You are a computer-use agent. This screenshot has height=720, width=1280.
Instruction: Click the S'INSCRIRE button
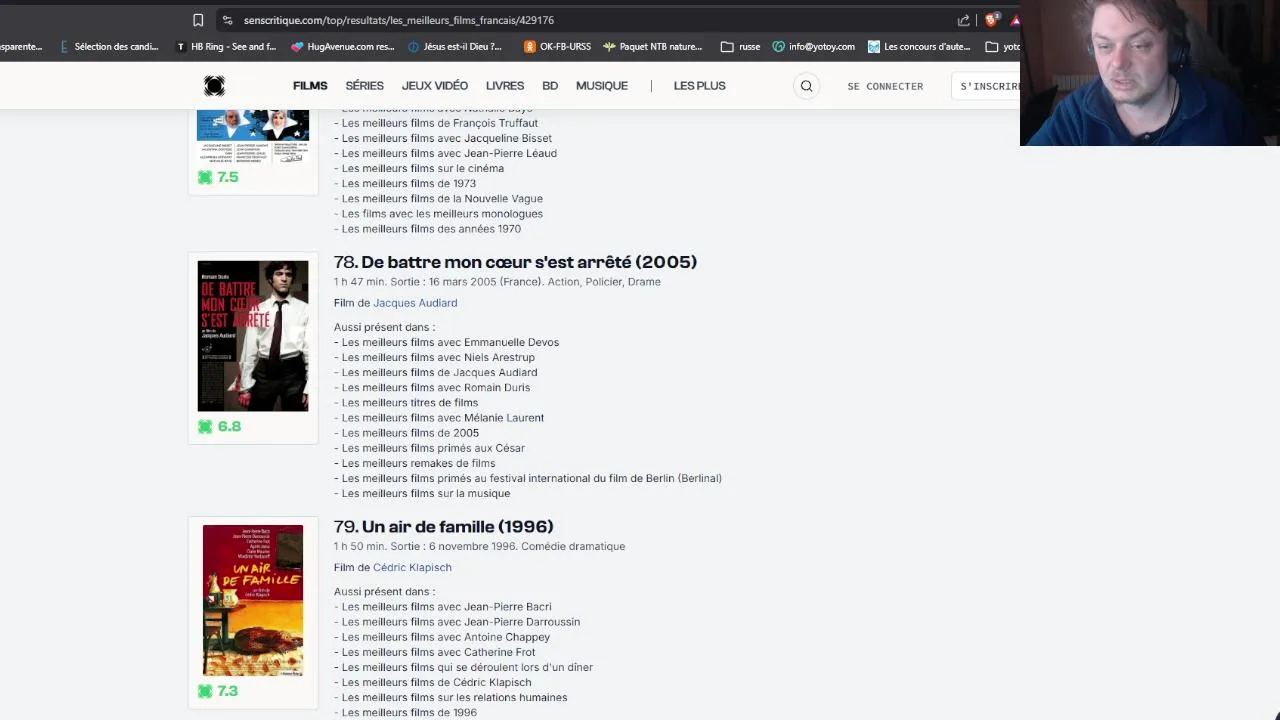(986, 86)
